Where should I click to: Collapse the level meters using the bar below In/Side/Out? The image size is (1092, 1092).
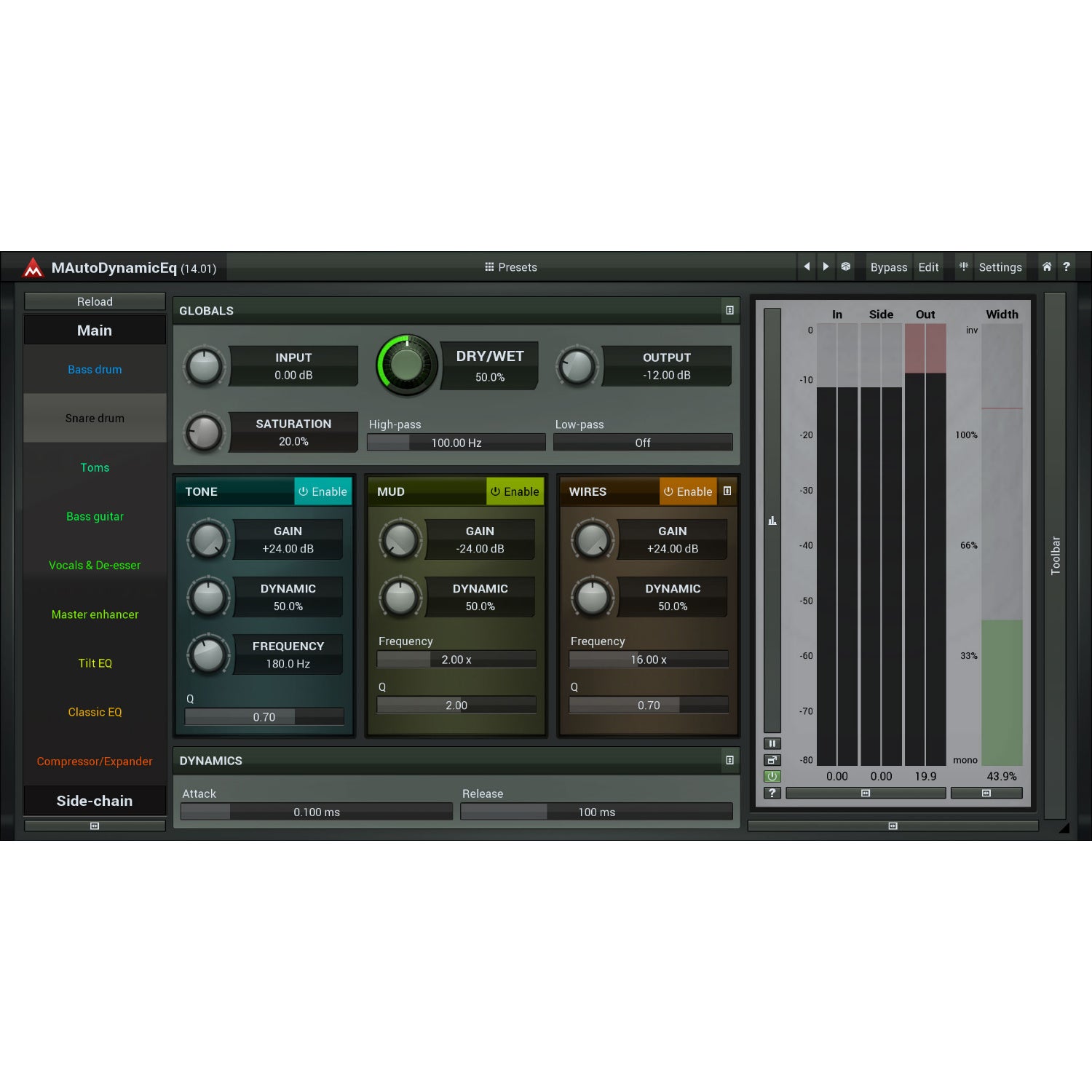[866, 794]
